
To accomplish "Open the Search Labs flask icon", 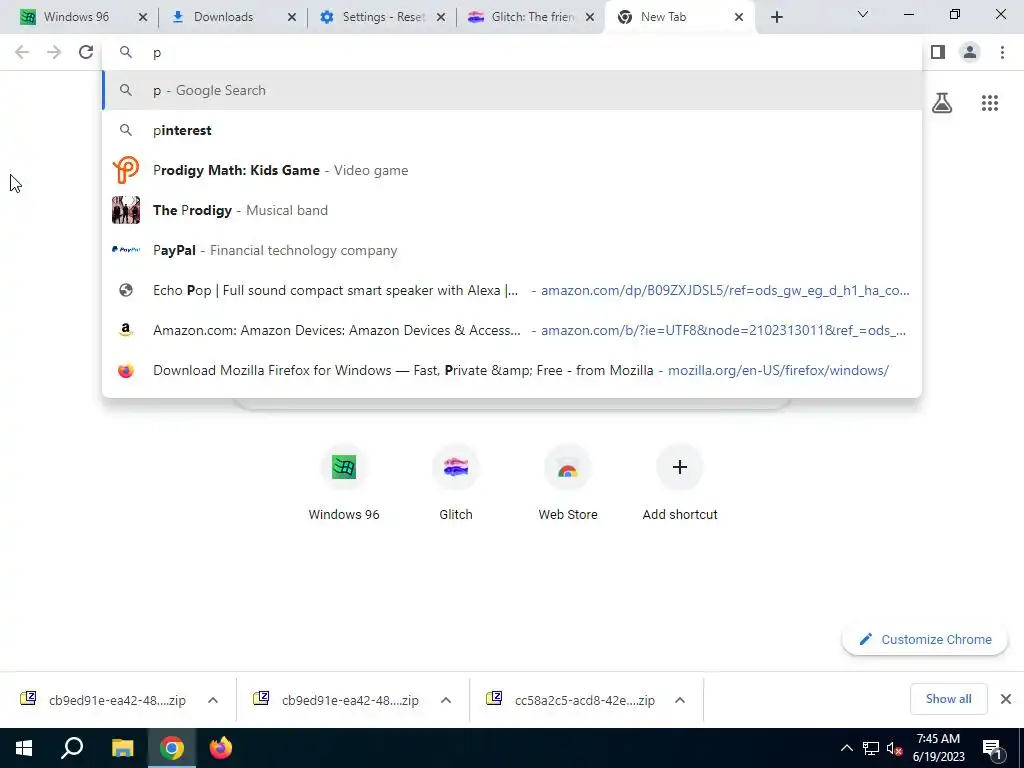I will point(942,103).
